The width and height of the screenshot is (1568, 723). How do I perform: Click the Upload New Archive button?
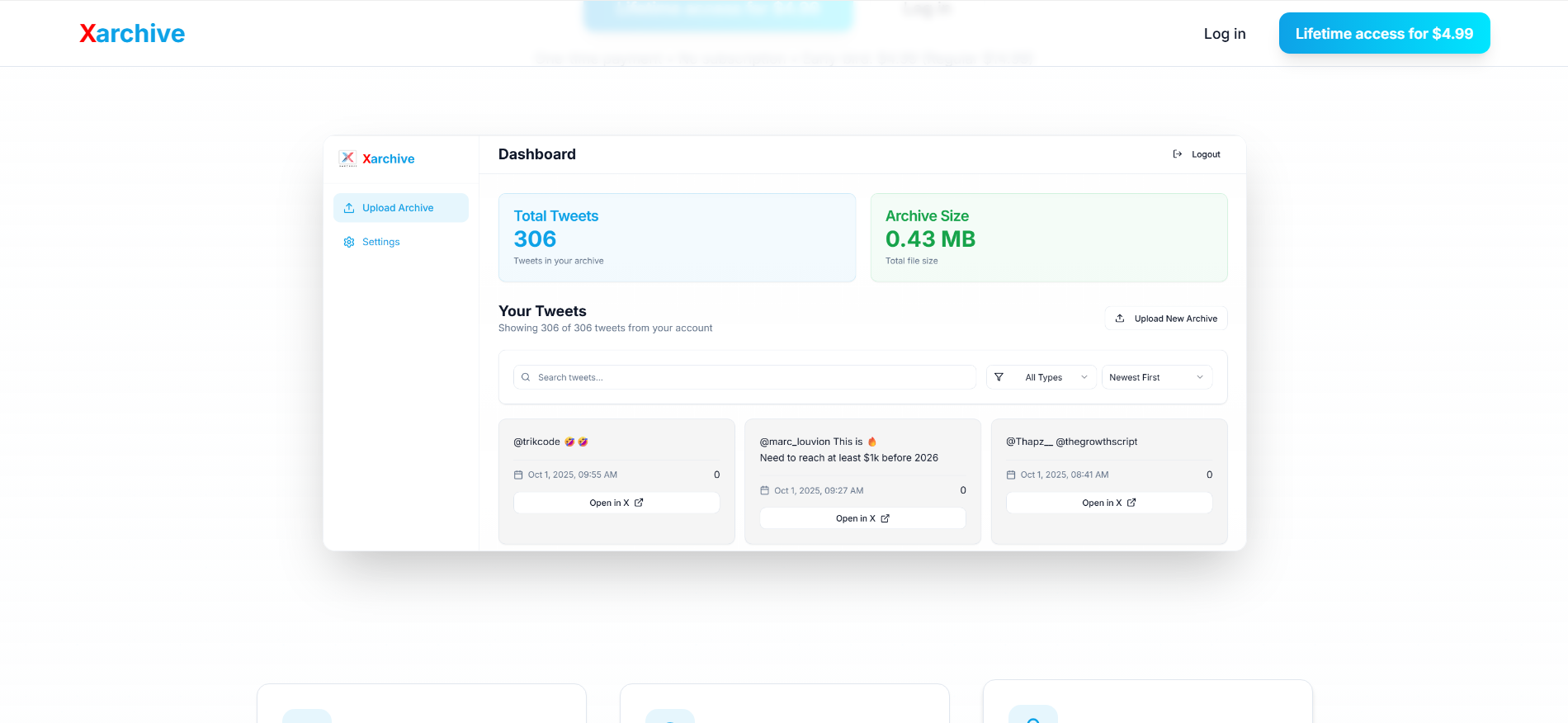click(x=1166, y=319)
